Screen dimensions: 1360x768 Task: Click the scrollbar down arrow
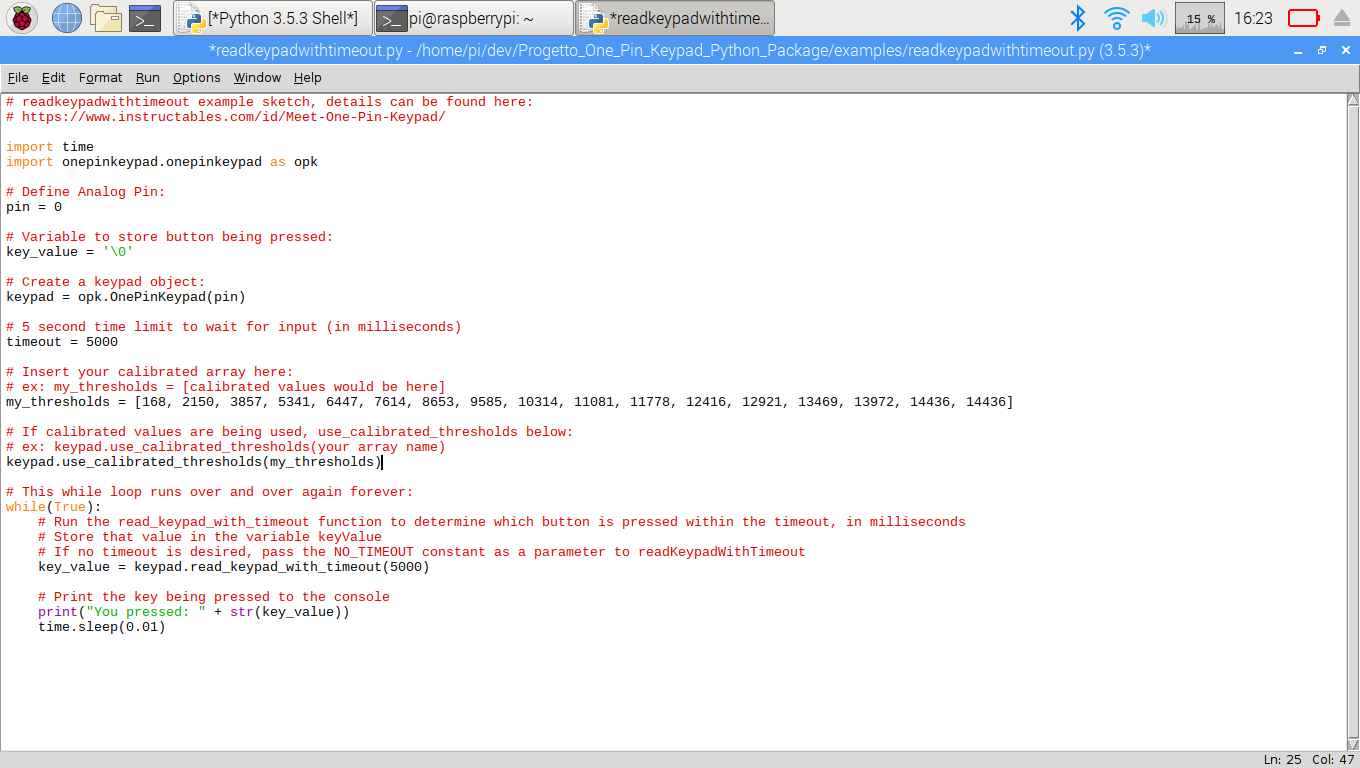pyautogui.click(x=1352, y=743)
